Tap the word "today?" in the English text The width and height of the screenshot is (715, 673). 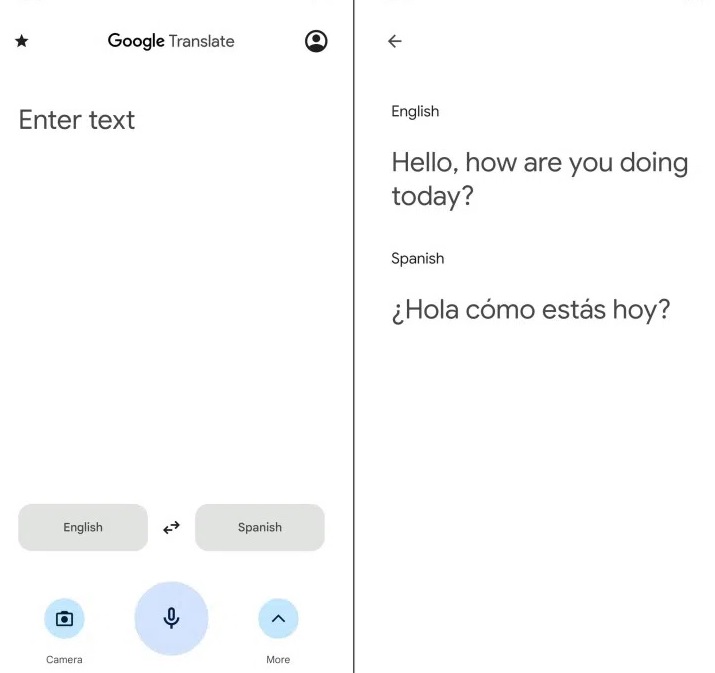pyautogui.click(x=432, y=196)
